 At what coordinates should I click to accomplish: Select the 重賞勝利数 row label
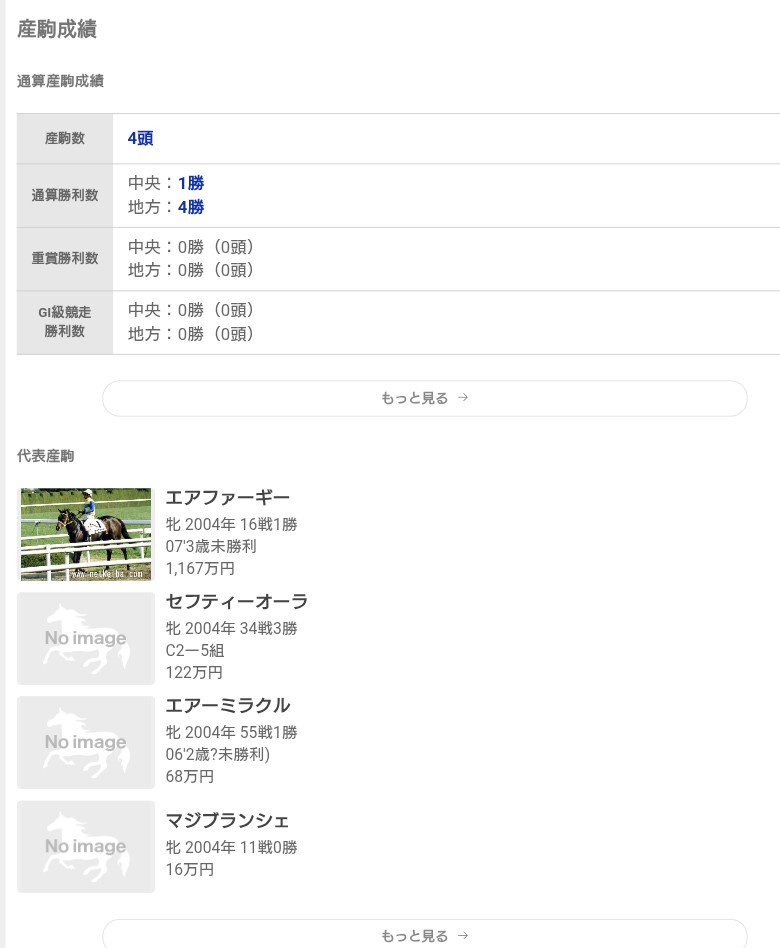coord(65,258)
